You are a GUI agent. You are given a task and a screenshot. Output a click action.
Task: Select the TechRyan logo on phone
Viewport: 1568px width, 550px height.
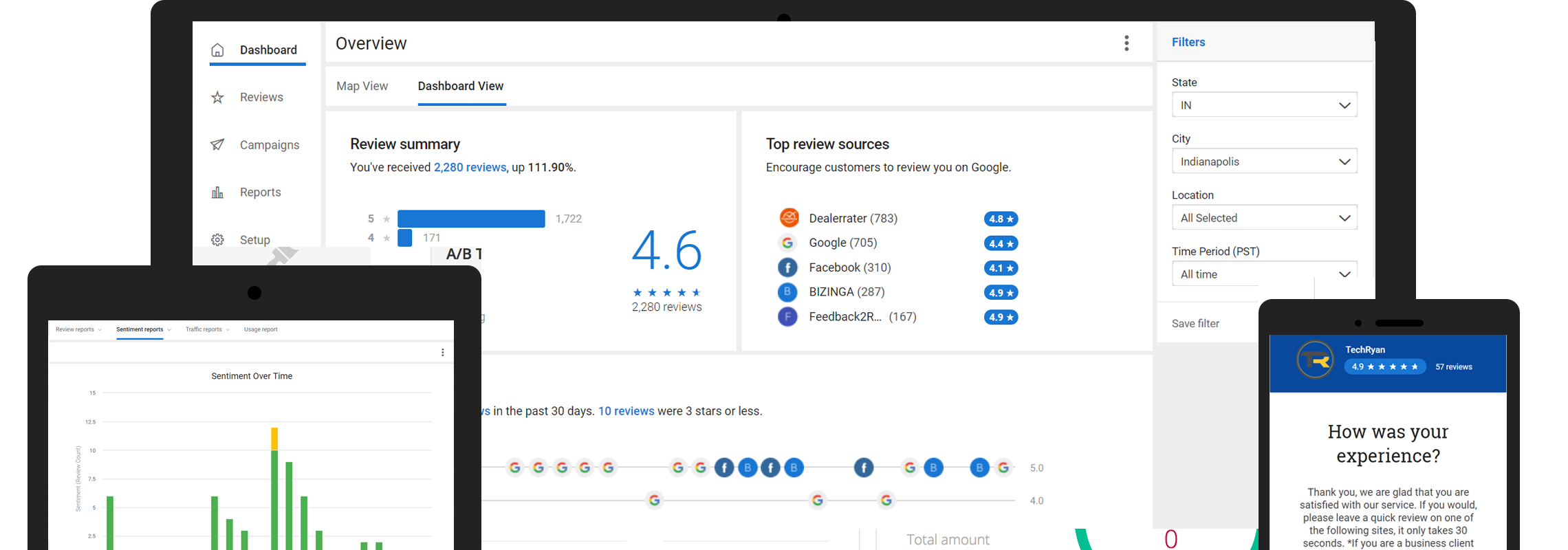[x=1315, y=360]
